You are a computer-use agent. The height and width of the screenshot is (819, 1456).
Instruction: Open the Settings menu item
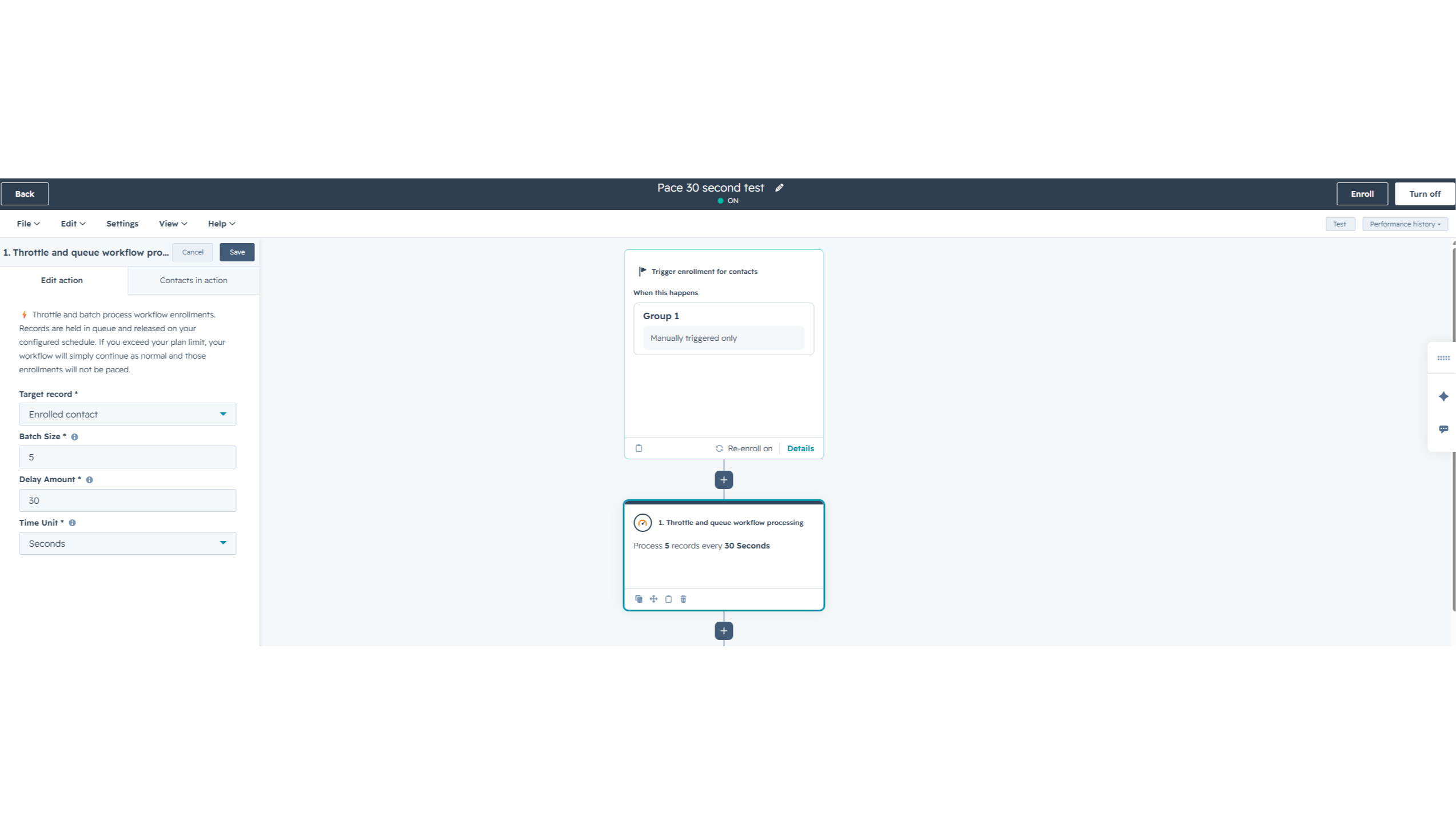pyautogui.click(x=122, y=224)
